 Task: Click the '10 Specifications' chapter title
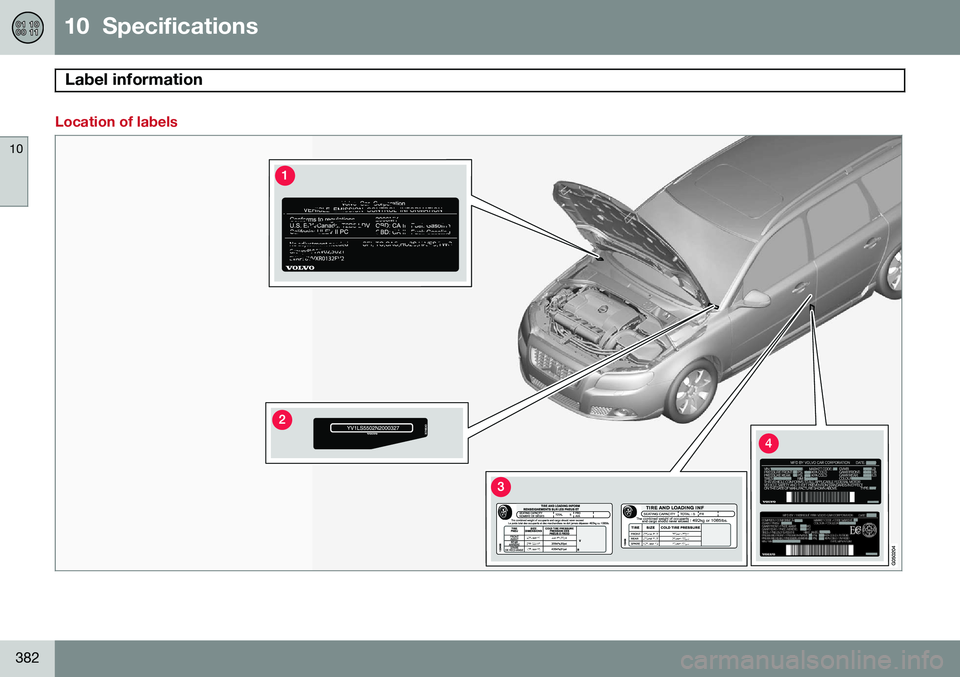161,26
